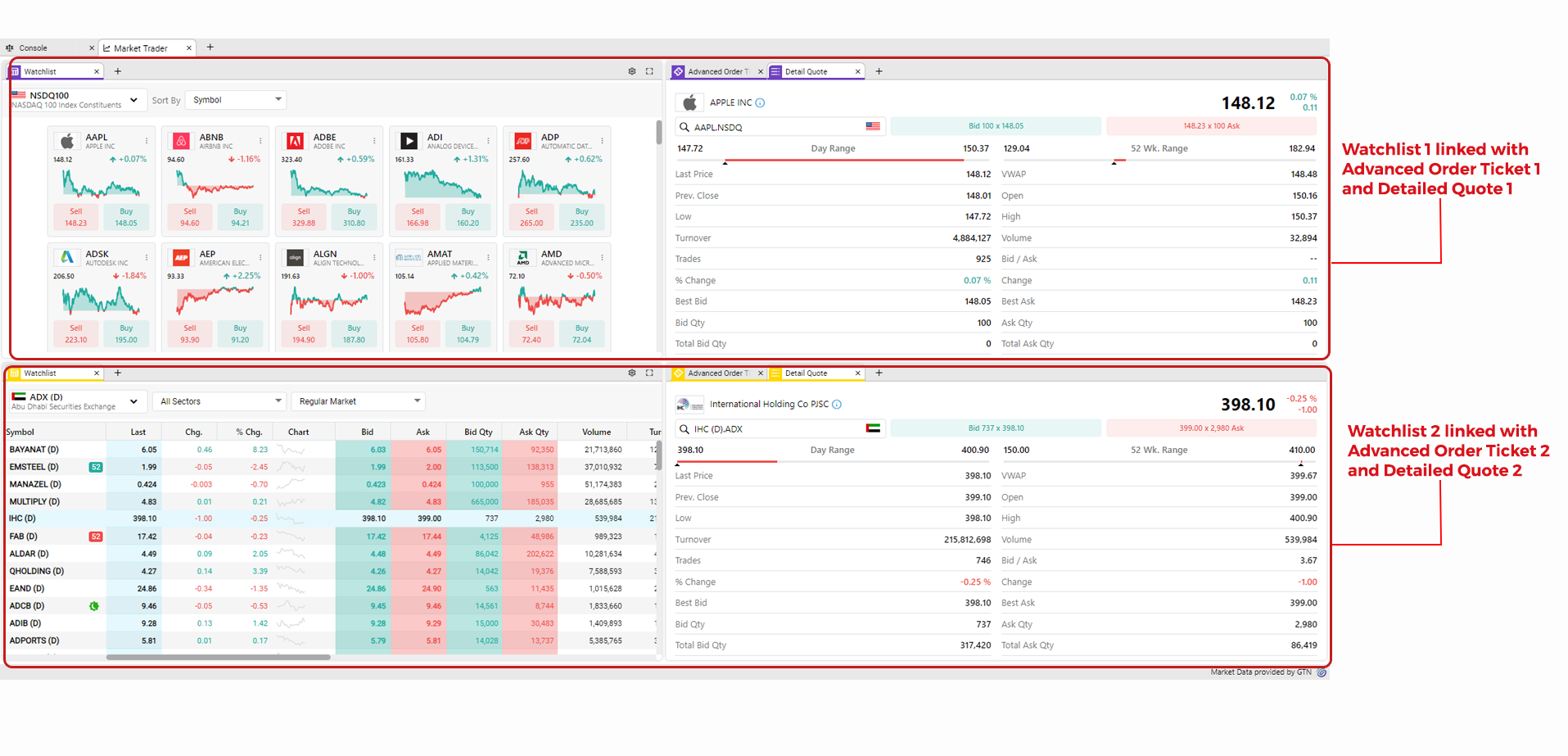Show info for APPLE INC
Image resolution: width=1568 pixels, height=756 pixels.
[760, 103]
